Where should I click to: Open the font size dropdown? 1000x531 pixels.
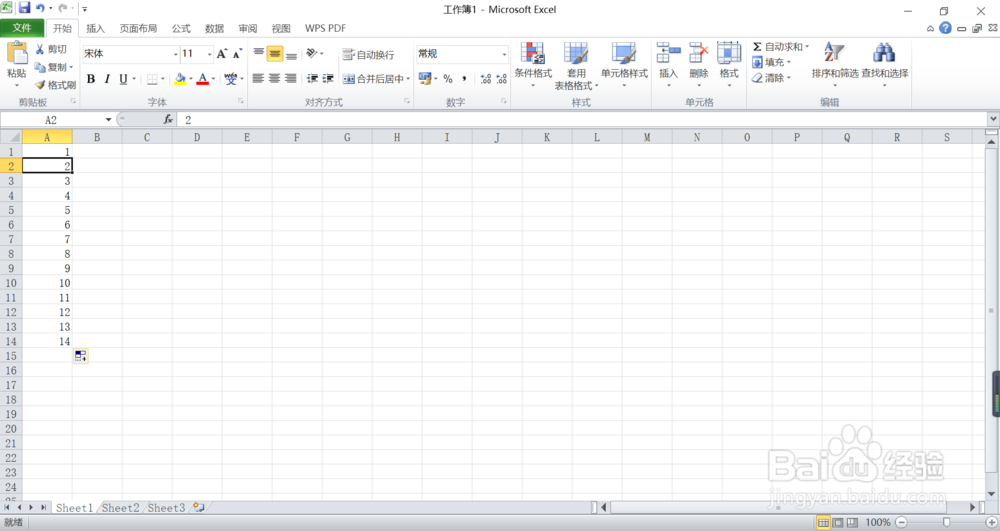209,54
